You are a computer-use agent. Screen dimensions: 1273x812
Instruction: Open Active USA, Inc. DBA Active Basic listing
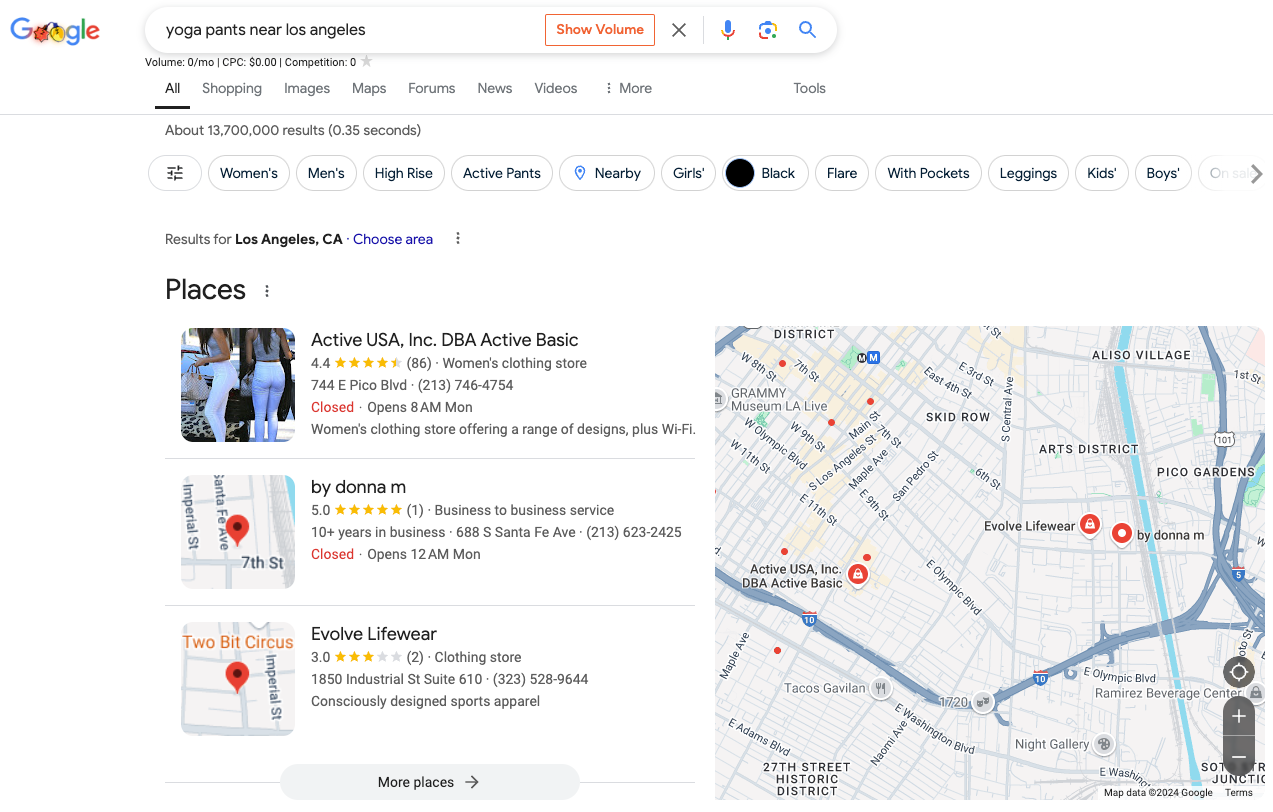[x=445, y=340]
